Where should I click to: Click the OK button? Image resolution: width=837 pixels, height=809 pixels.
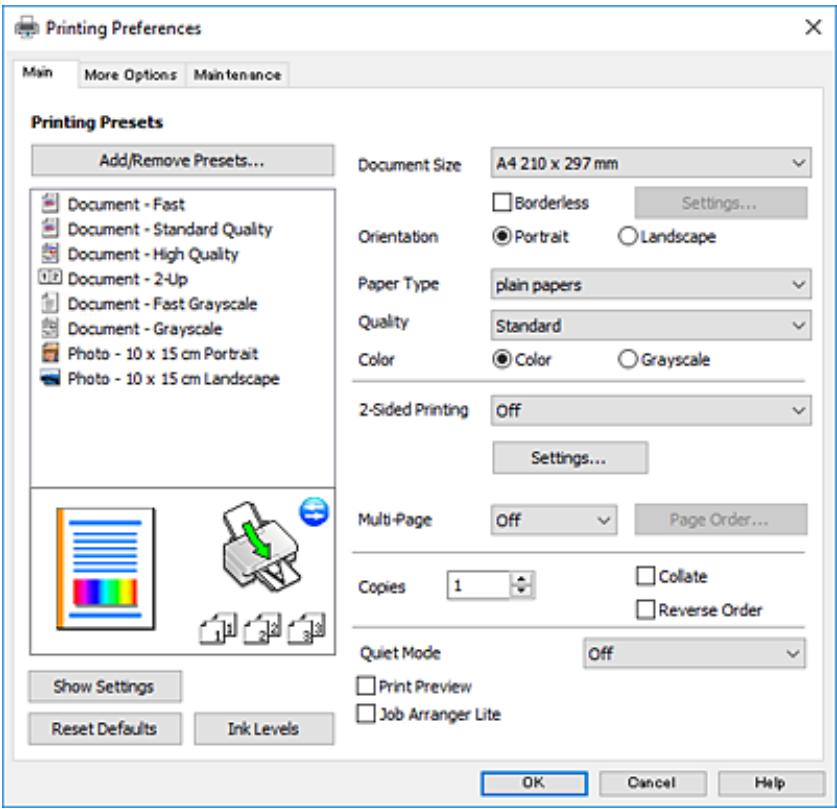(x=534, y=783)
